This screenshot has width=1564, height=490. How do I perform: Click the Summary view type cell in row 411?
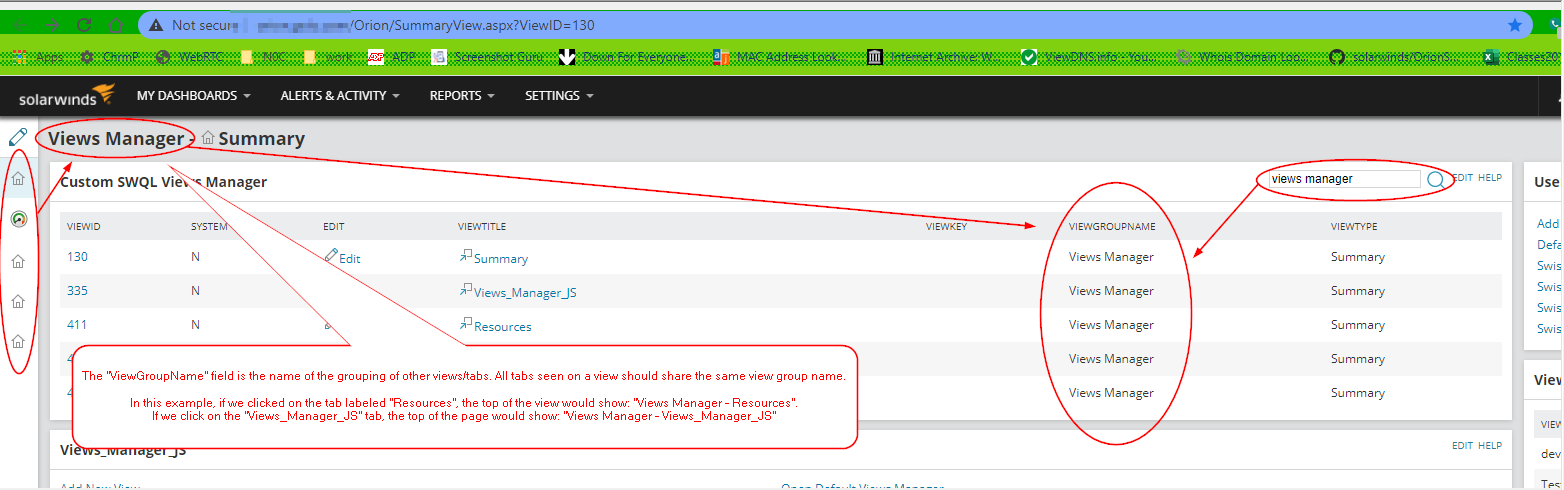click(x=1358, y=325)
